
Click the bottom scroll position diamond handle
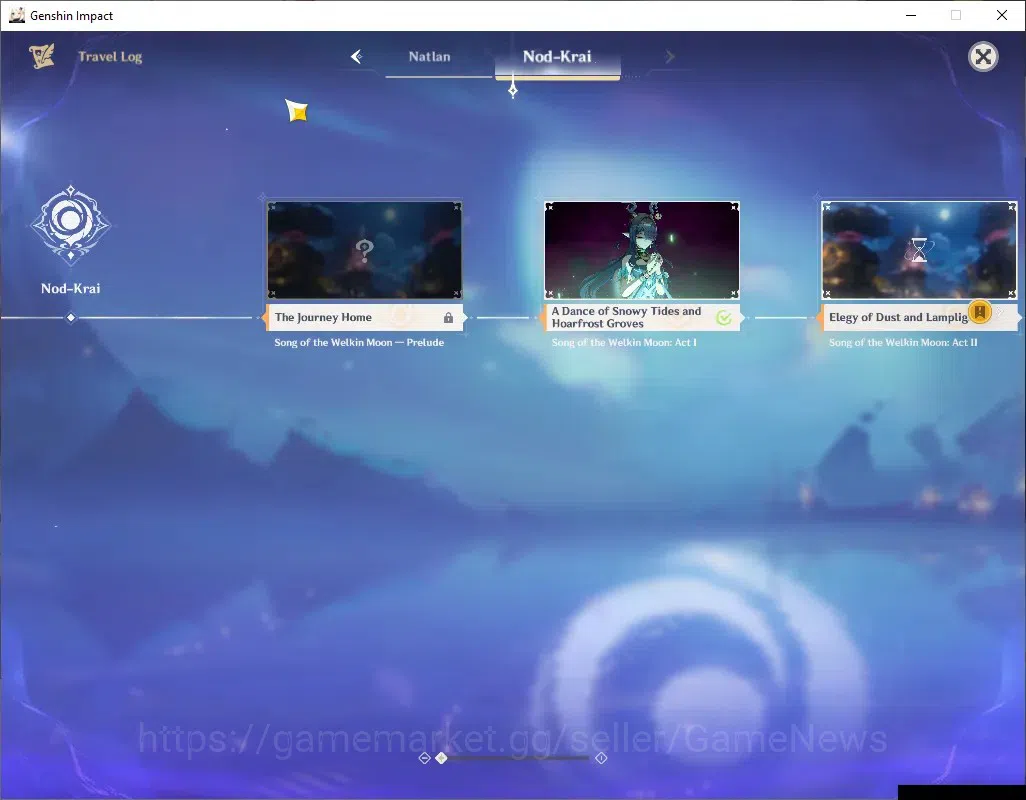(442, 758)
